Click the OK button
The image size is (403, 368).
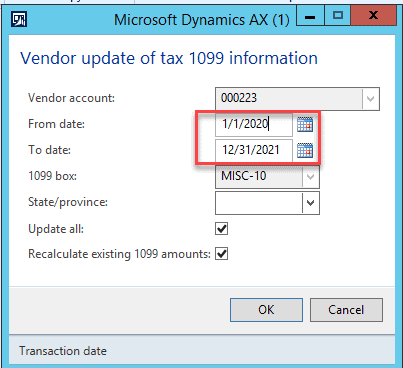click(266, 310)
